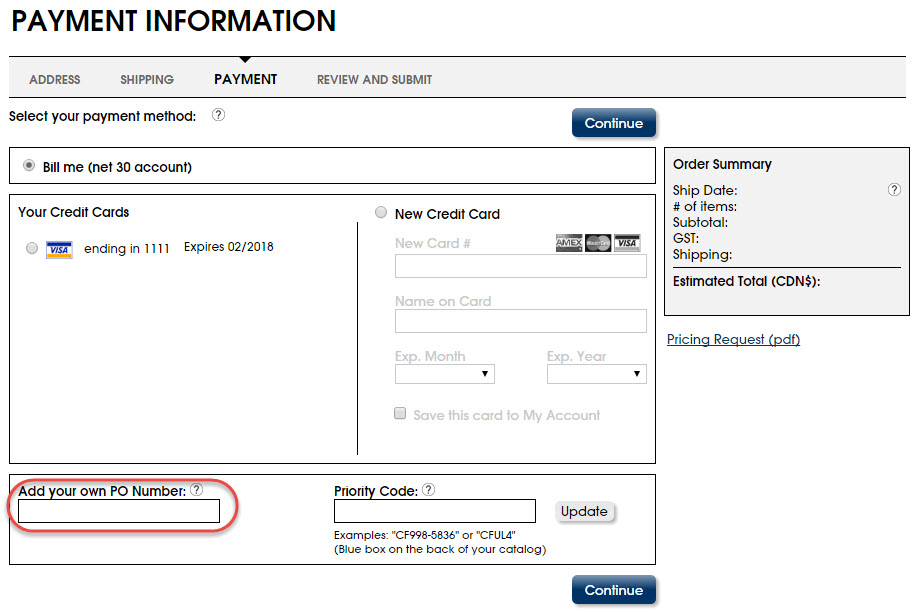This screenshot has width=920, height=612.
Task: Choose the New Credit Card option
Action: click(x=381, y=213)
